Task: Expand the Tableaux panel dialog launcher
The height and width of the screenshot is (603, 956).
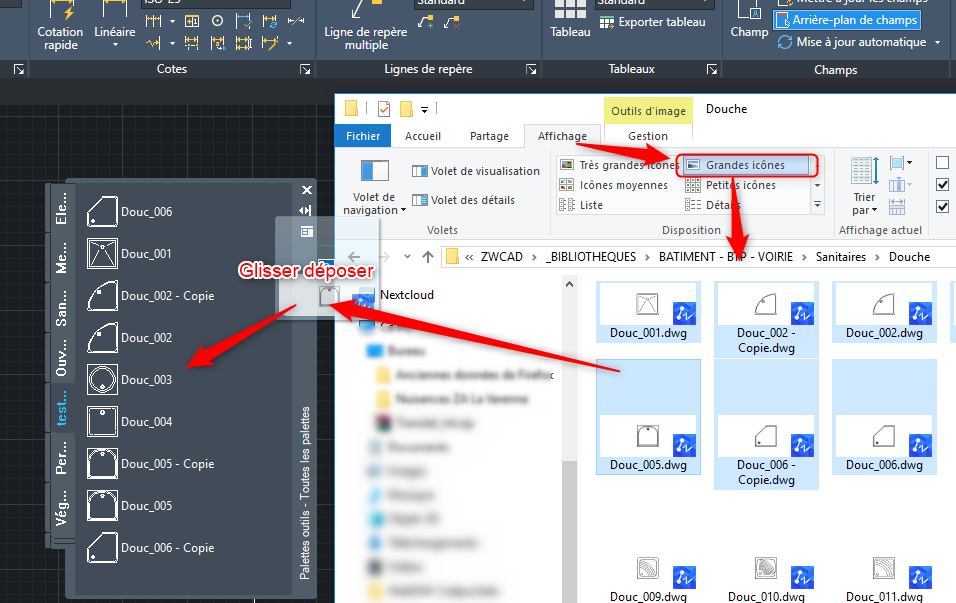Action: click(712, 70)
